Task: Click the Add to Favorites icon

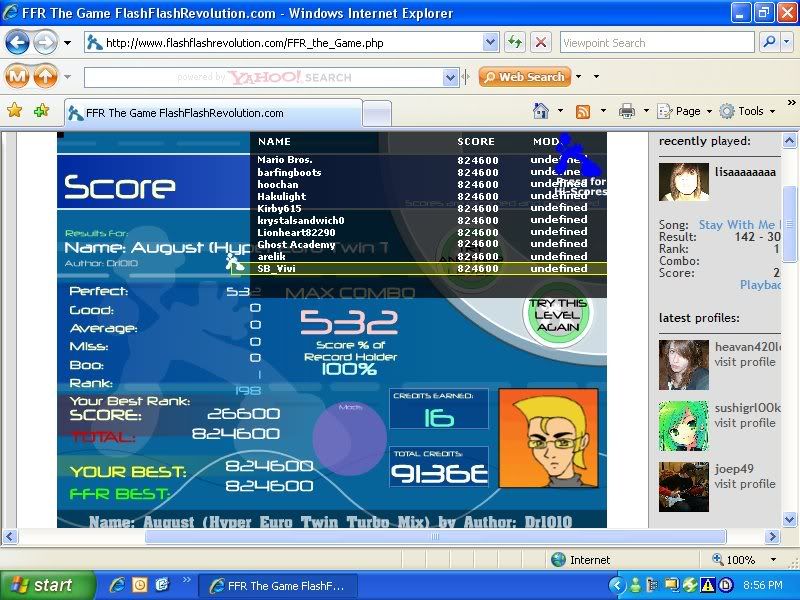Action: 41,111
